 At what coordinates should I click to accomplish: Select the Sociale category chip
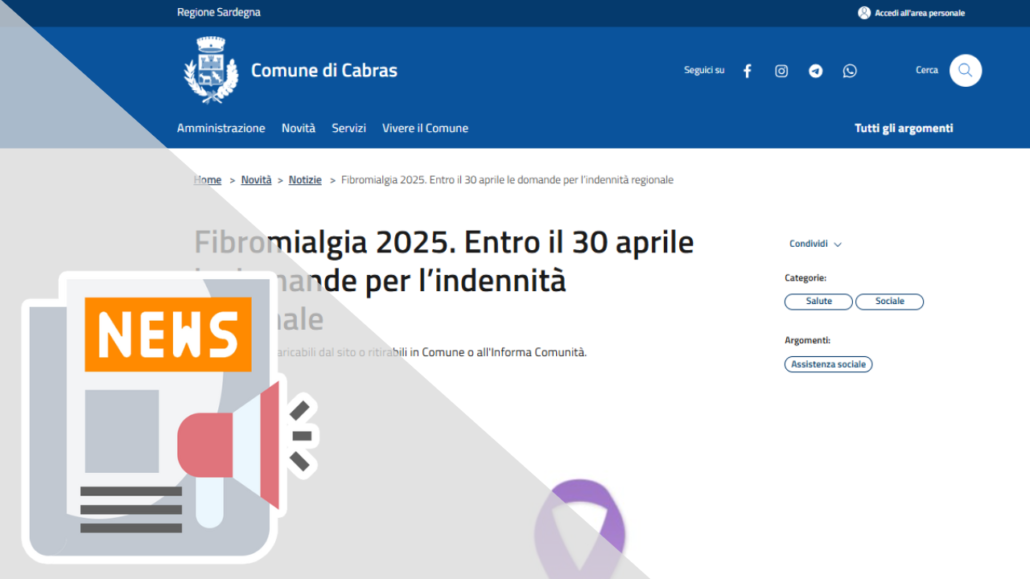(889, 301)
